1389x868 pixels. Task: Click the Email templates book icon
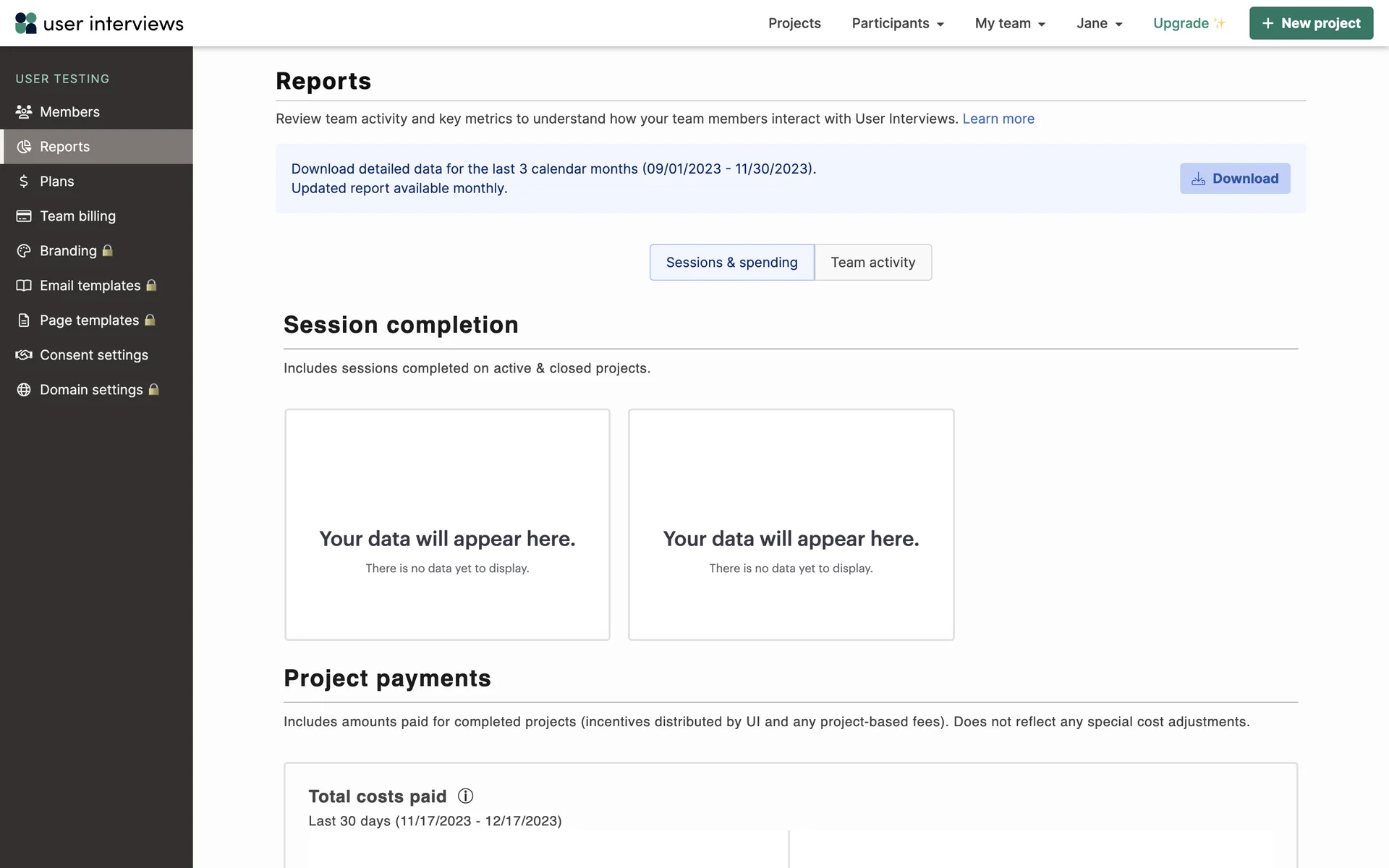(x=24, y=286)
